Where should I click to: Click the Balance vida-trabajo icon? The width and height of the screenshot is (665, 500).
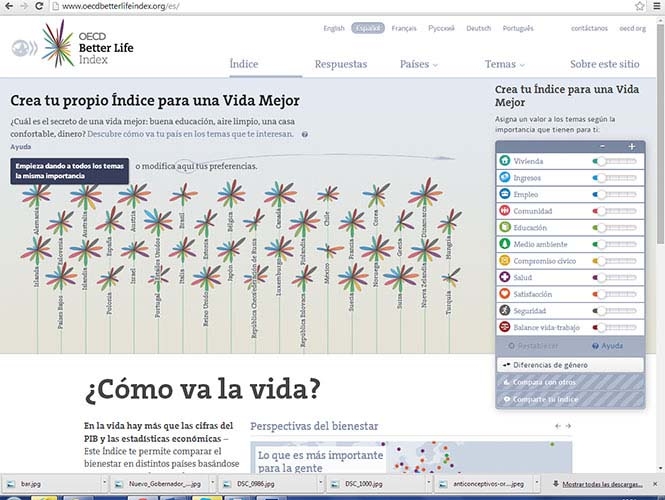[504, 327]
